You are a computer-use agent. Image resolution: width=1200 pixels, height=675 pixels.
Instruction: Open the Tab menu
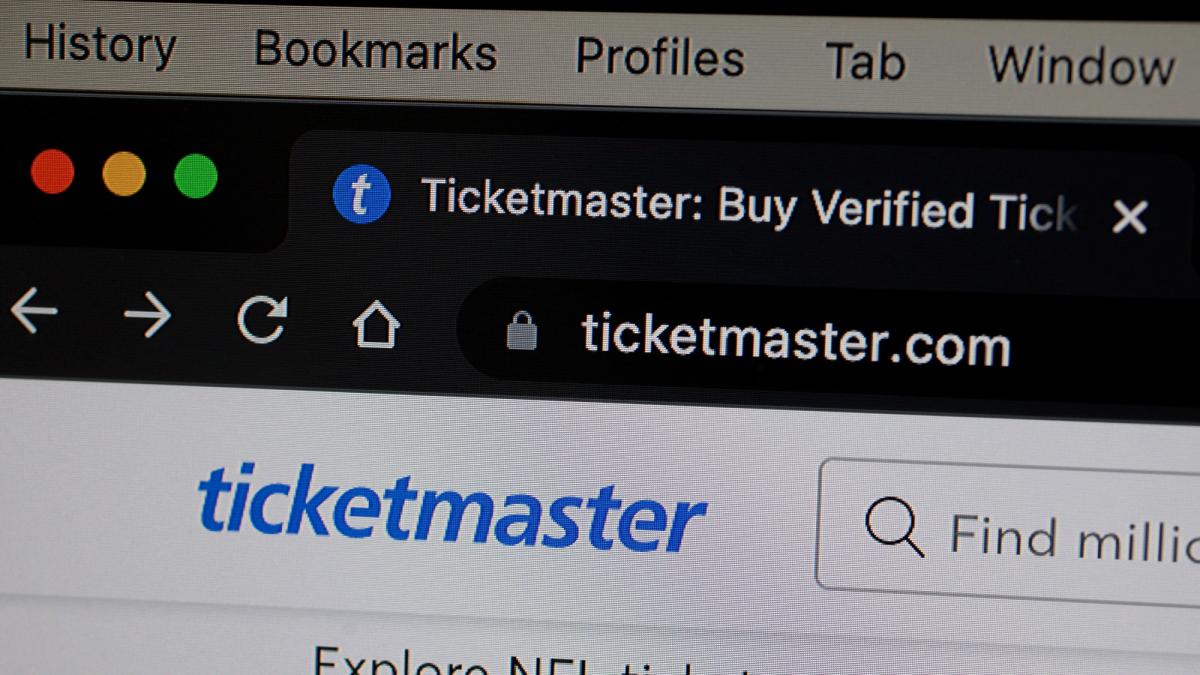point(865,61)
